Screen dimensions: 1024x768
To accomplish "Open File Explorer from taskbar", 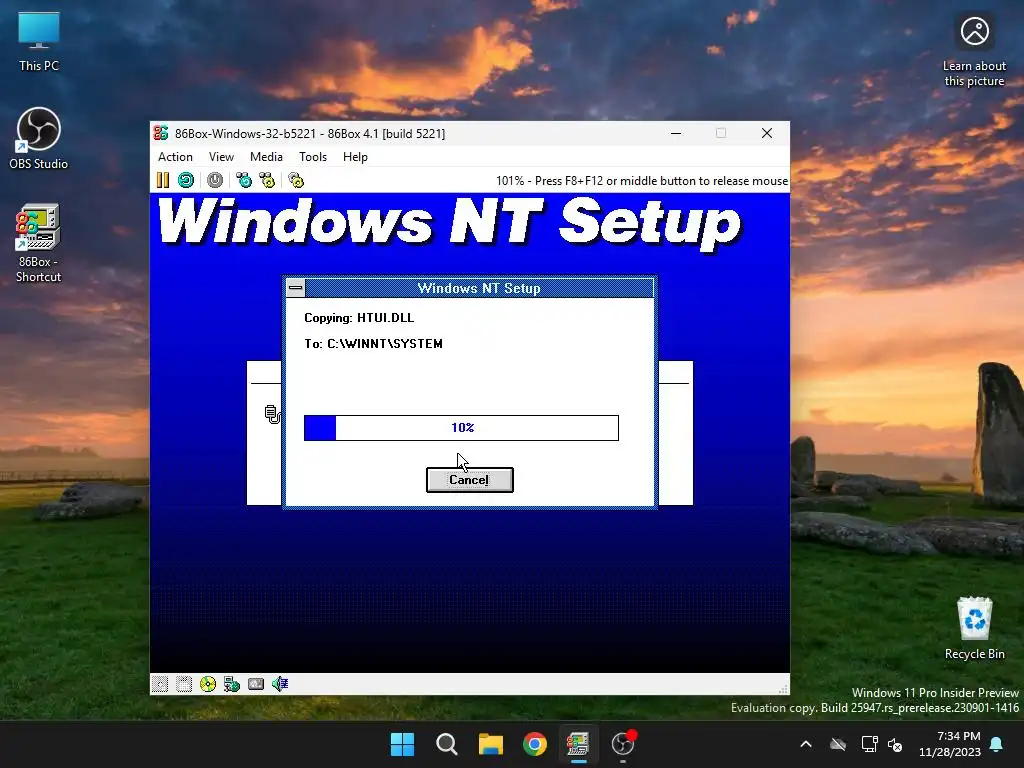I will tap(490, 744).
